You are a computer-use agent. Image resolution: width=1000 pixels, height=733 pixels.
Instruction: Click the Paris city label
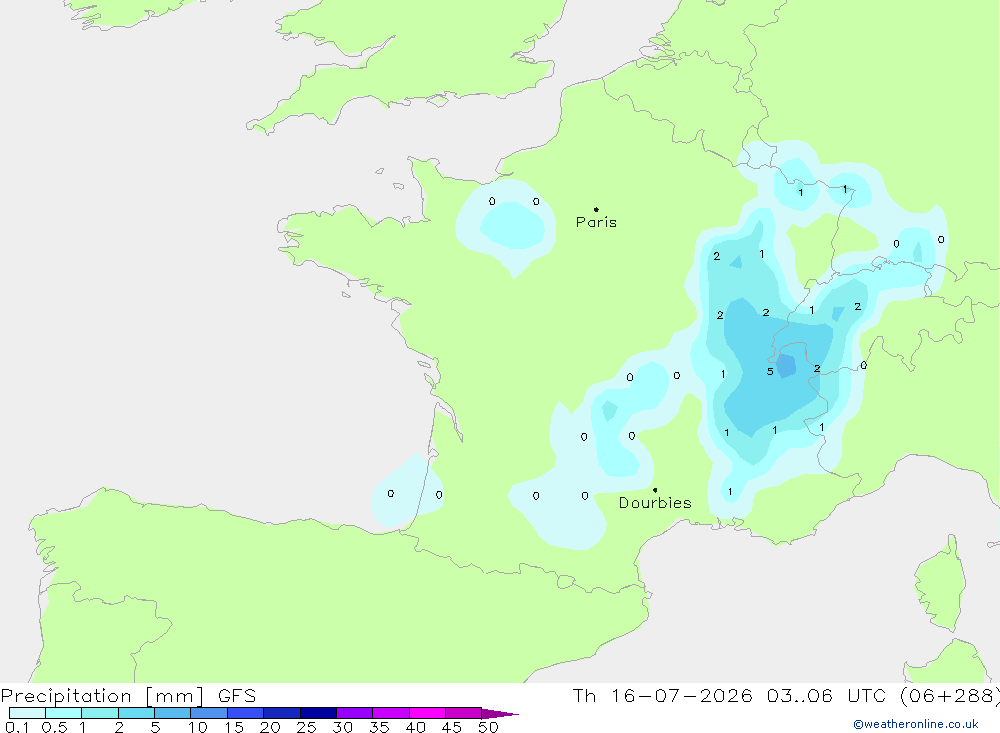596,222
